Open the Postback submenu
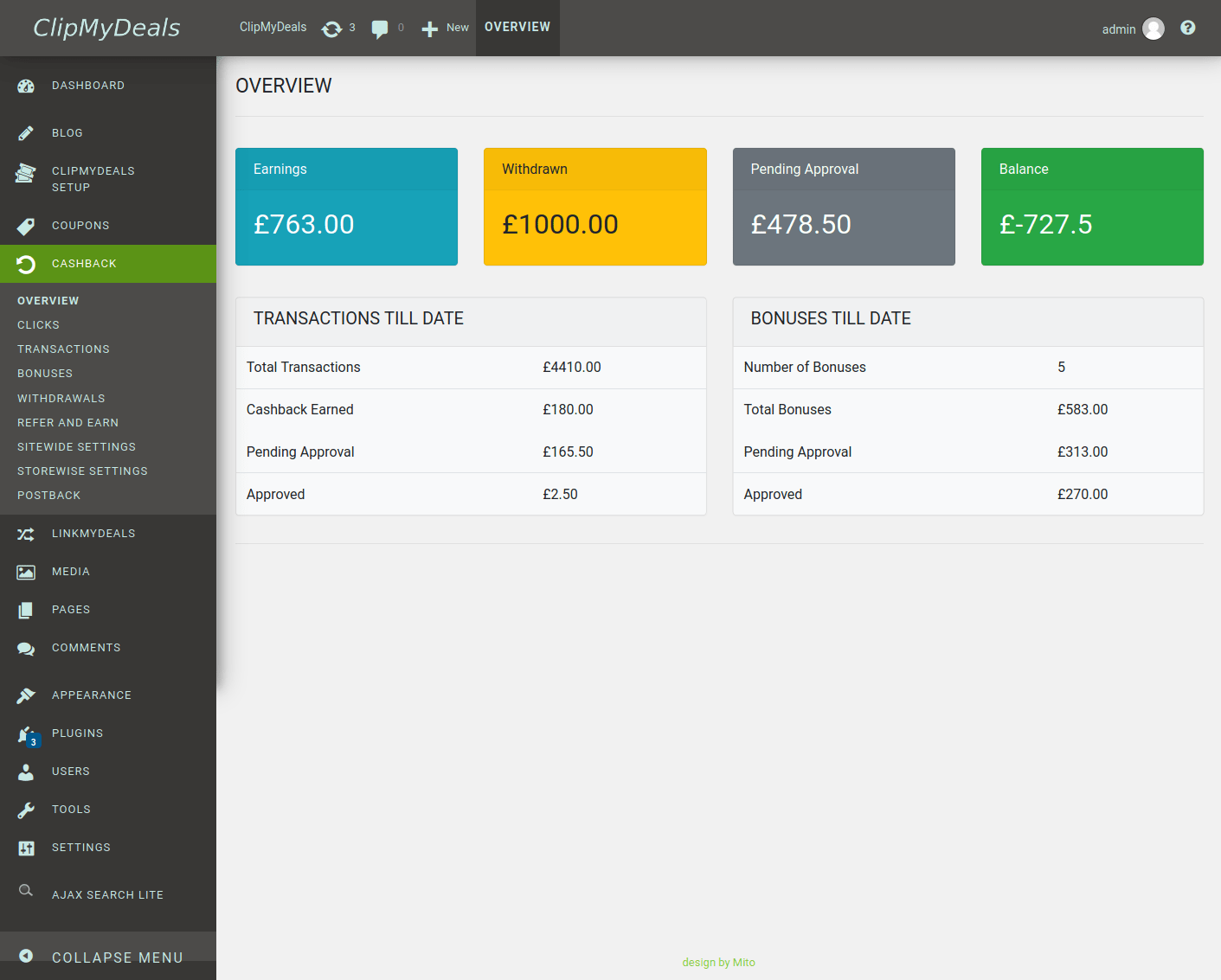1221x980 pixels. pyautogui.click(x=49, y=496)
